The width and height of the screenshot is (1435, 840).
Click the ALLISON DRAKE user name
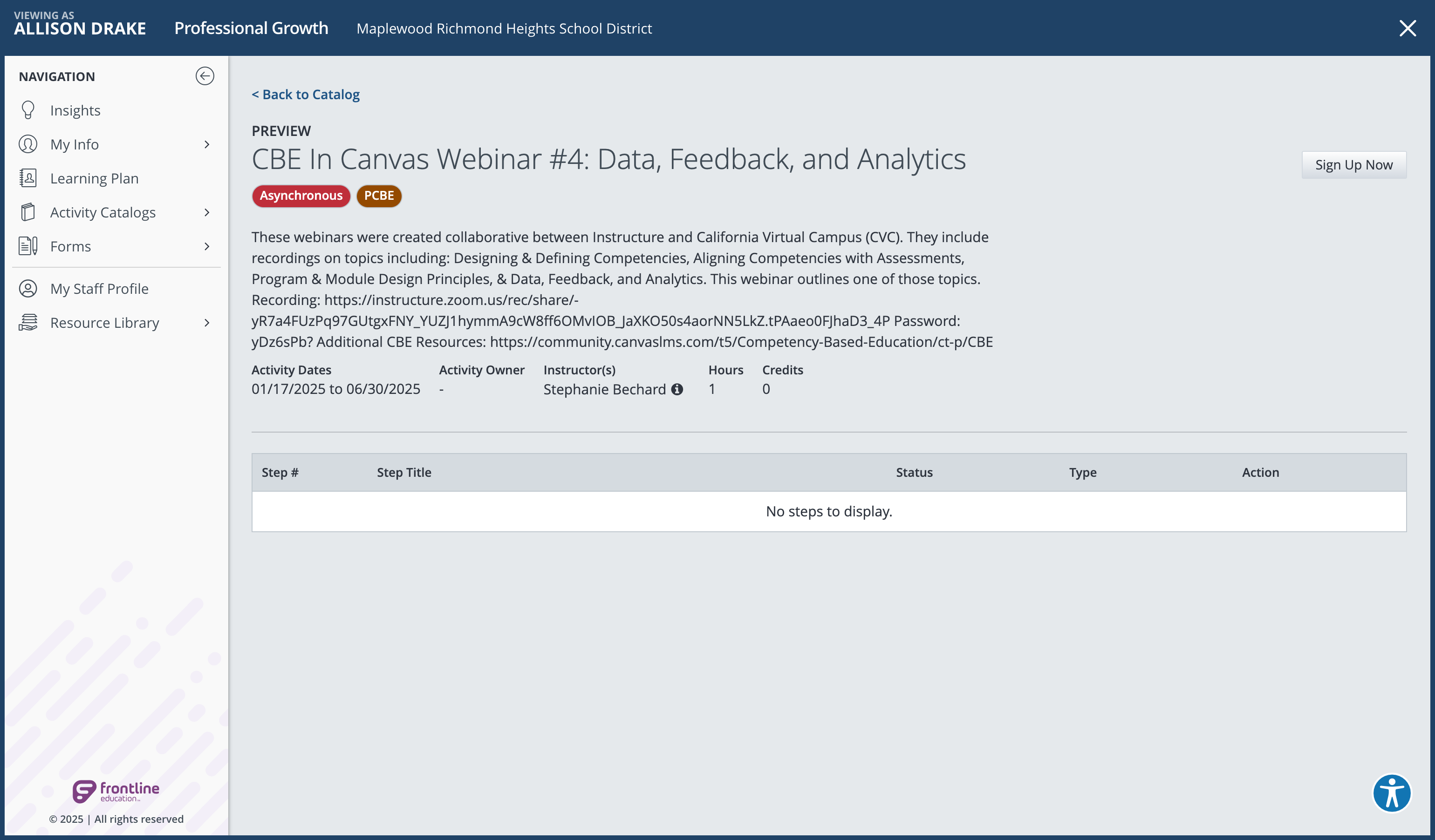[x=80, y=29]
